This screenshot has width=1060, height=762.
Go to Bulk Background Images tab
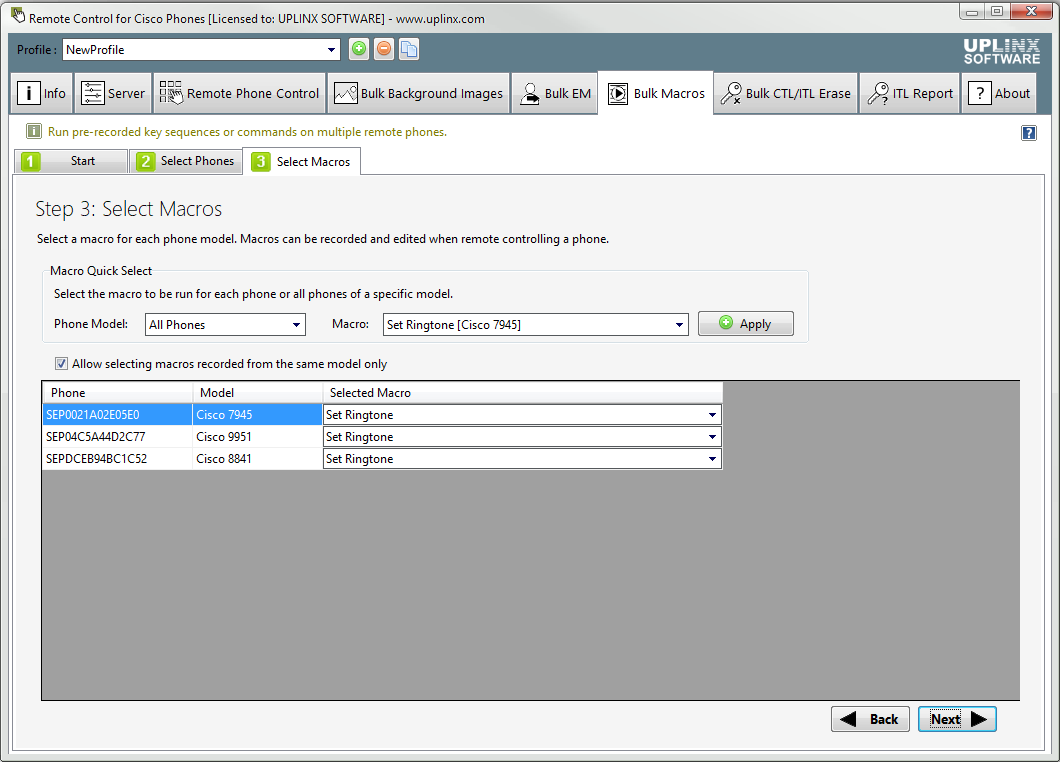[418, 93]
